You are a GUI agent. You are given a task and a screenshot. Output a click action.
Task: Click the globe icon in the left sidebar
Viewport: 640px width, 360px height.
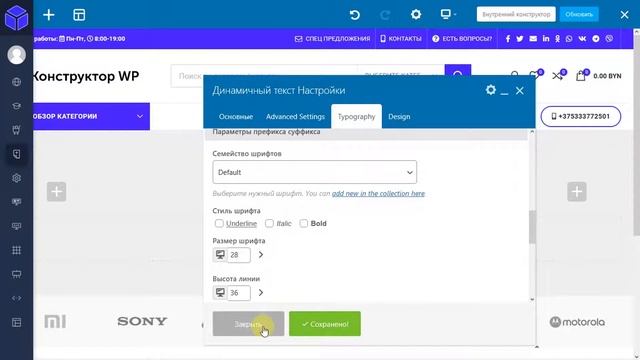[x=16, y=82]
